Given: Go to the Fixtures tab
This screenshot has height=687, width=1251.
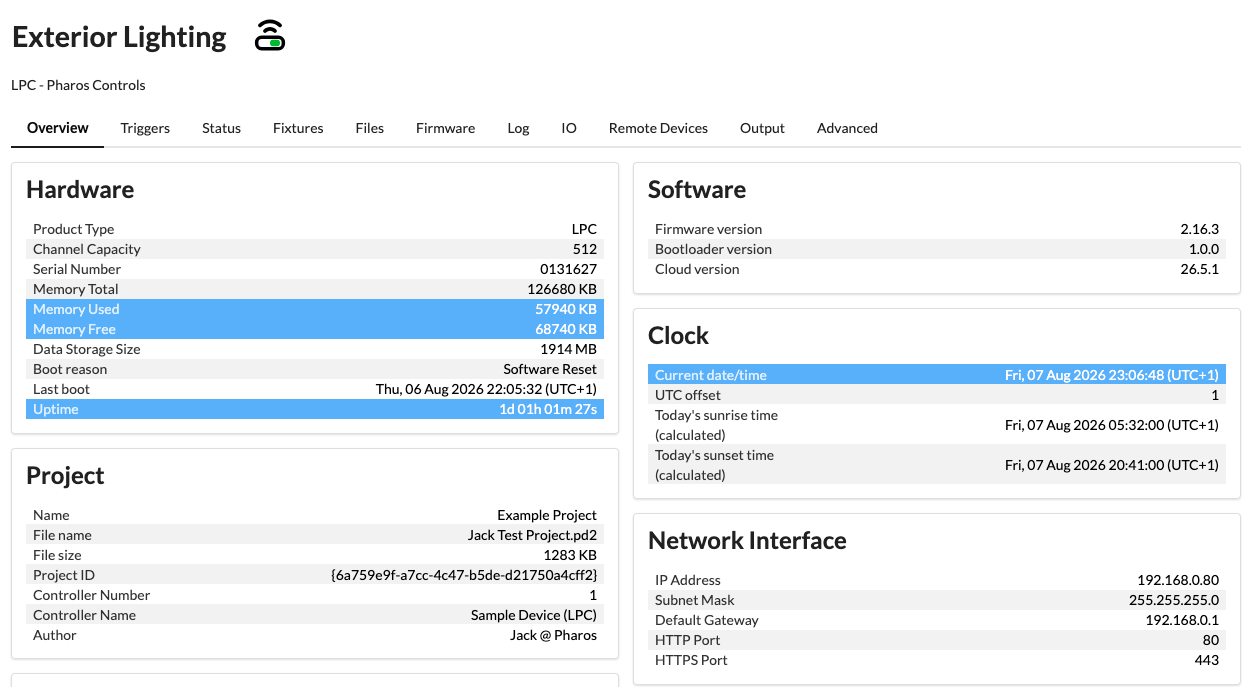Looking at the screenshot, I should pyautogui.click(x=298, y=128).
